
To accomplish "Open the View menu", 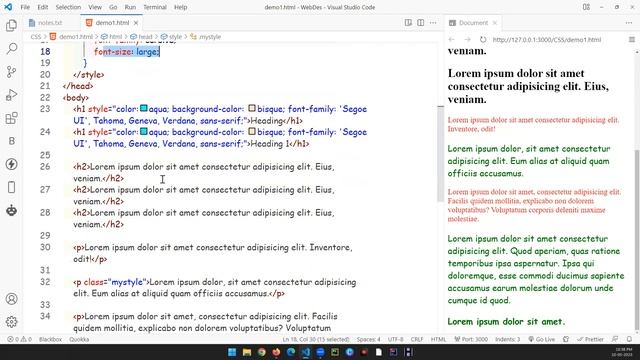I will coord(95,7).
